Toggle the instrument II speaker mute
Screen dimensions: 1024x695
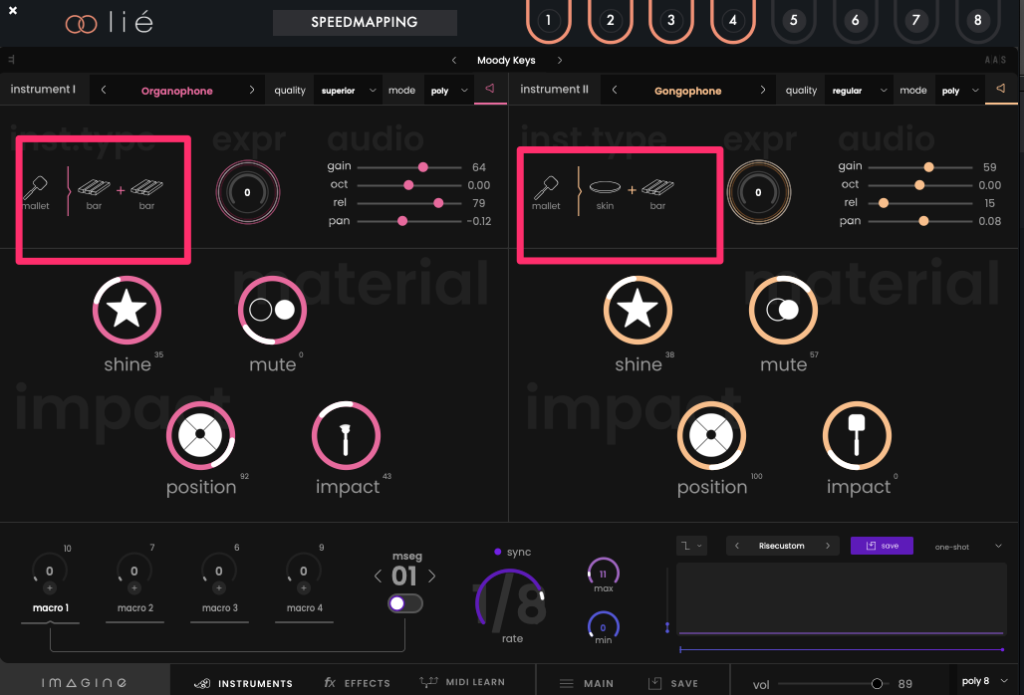1001,90
